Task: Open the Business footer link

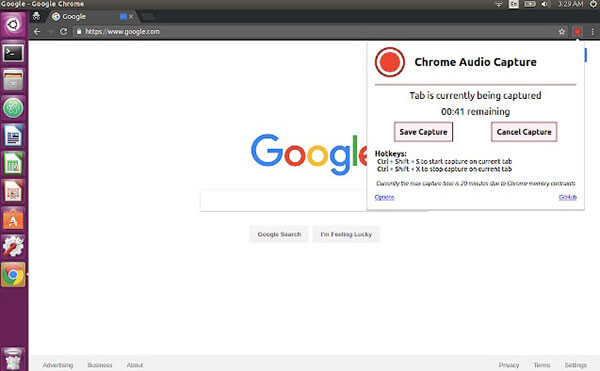Action: pos(99,365)
